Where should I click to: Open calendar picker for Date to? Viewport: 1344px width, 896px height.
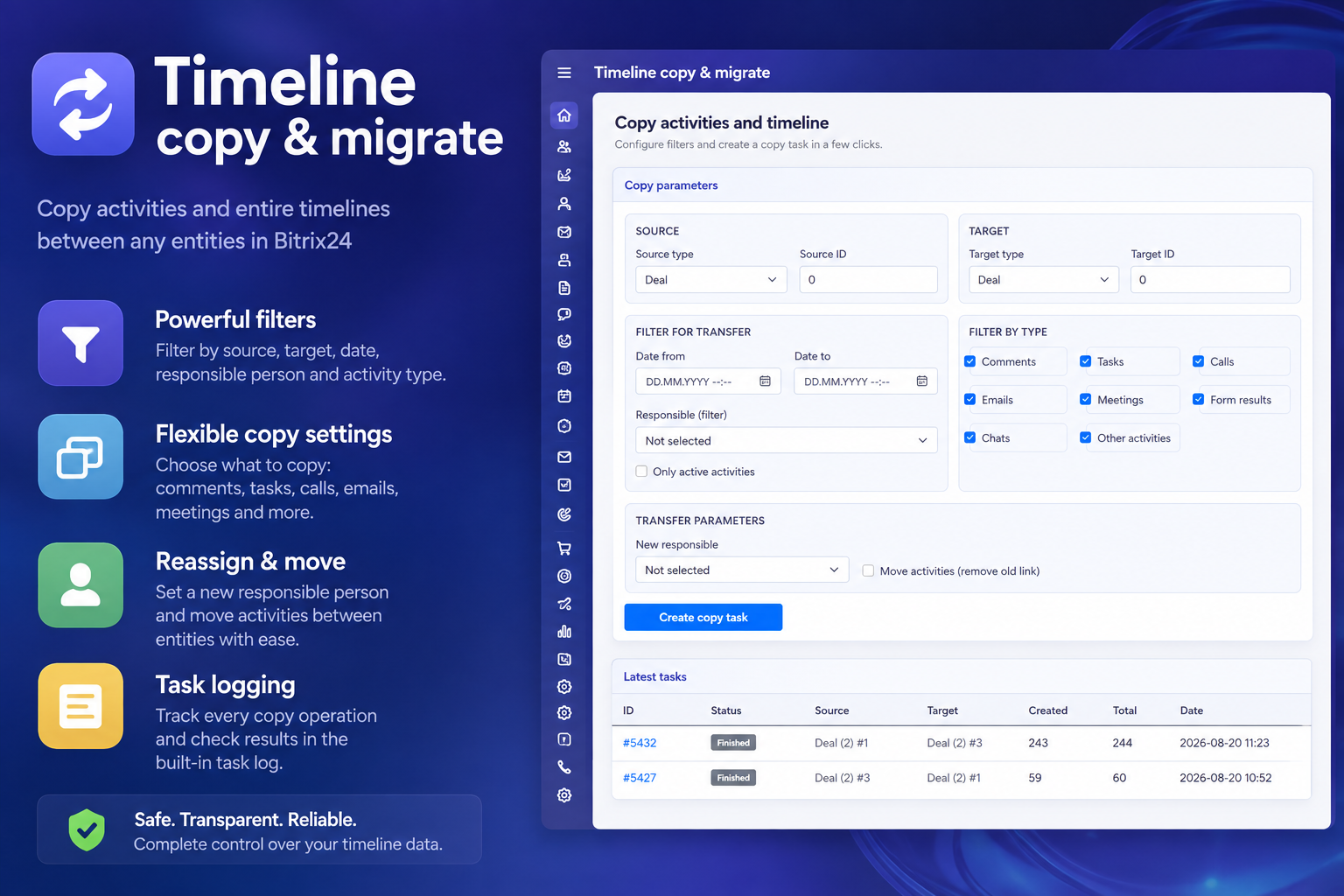pos(921,381)
